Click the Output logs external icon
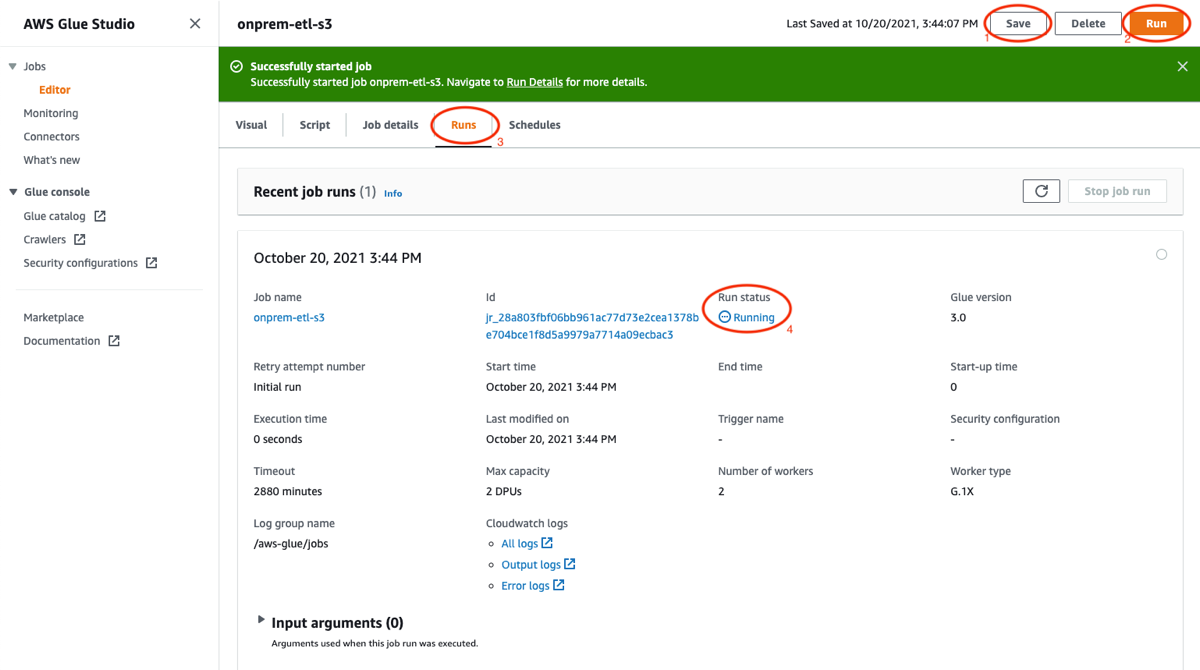Image resolution: width=1200 pixels, height=670 pixels. coord(570,564)
